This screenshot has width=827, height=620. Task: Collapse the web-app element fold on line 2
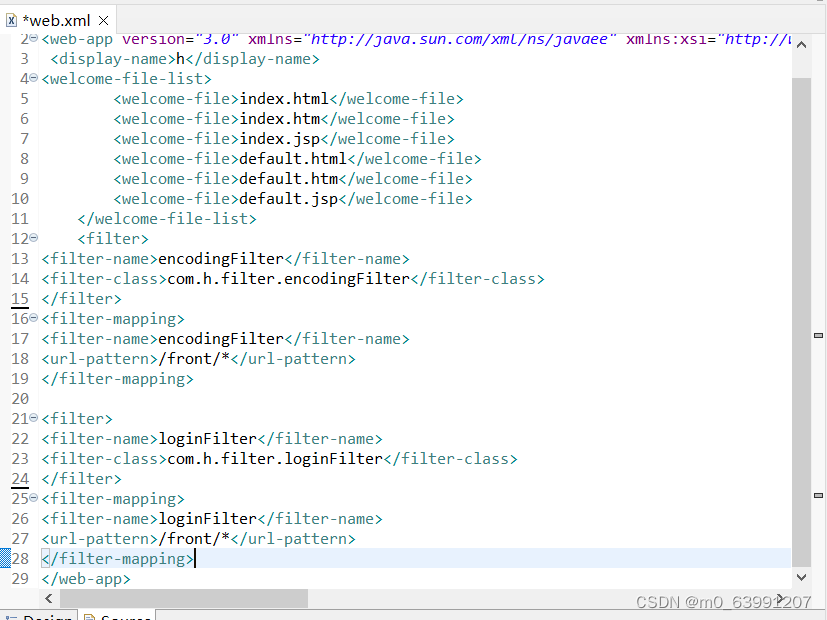pos(33,38)
